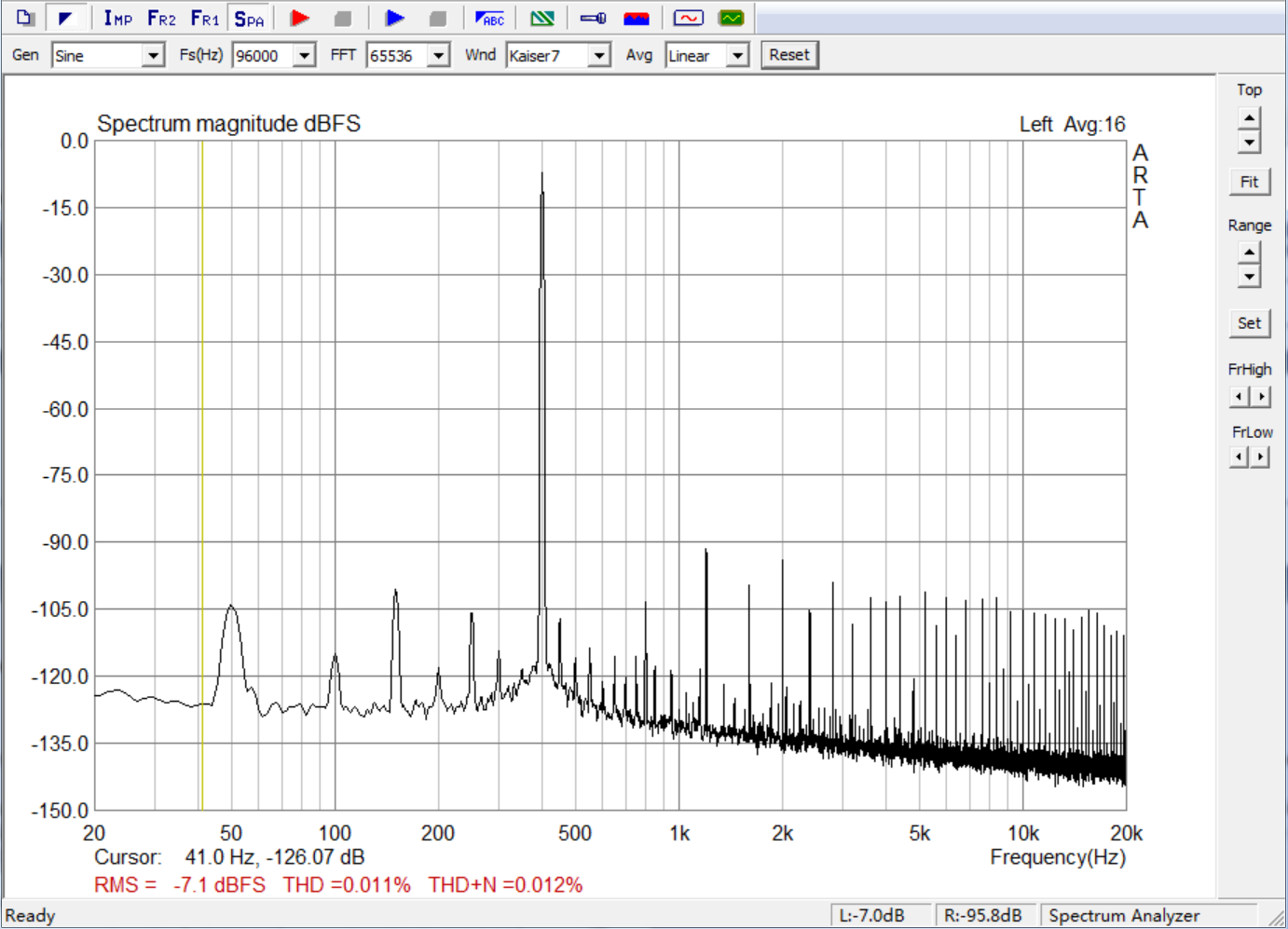
Task: Increase Range with its up arrow
Action: (x=1249, y=252)
